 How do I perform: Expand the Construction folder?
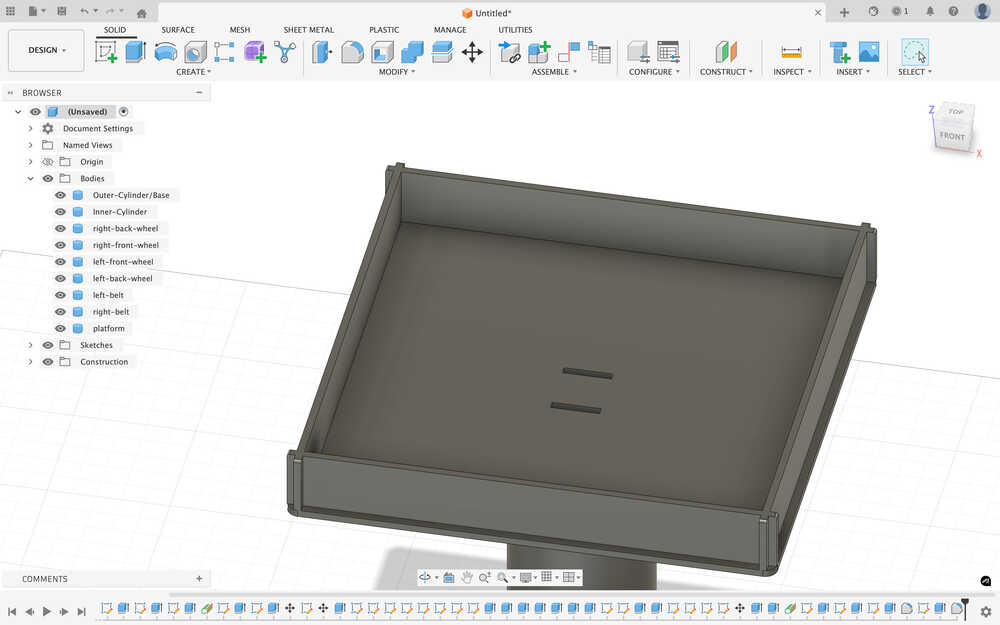30,362
